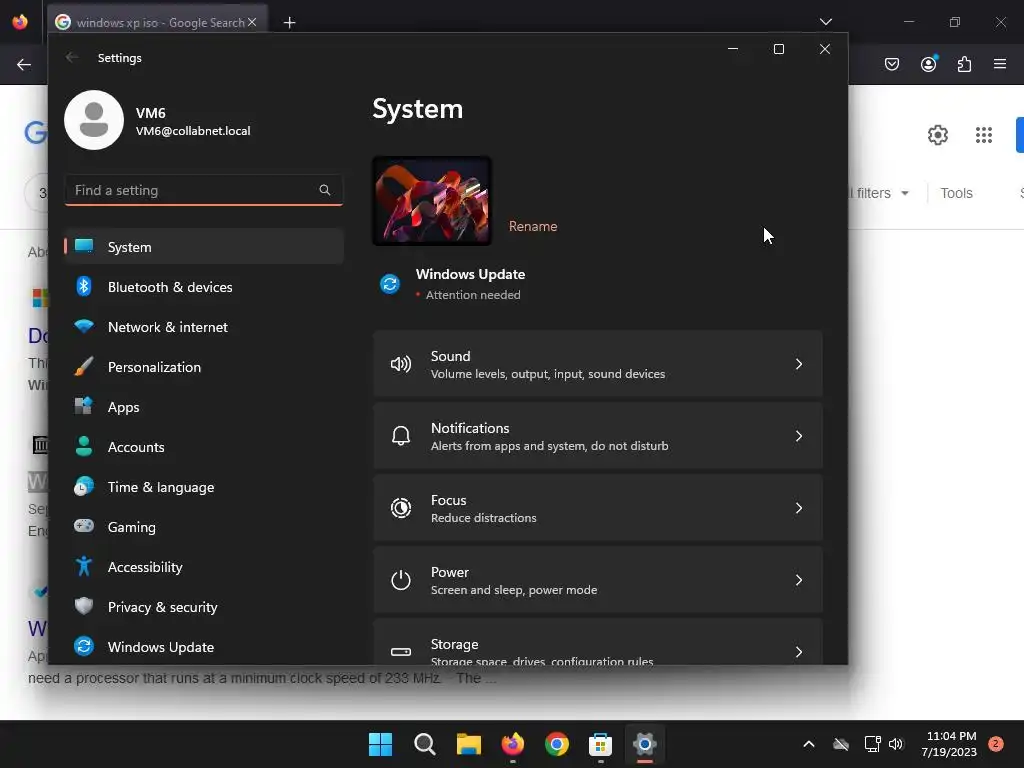The height and width of the screenshot is (768, 1024).
Task: Click the Windows Update sync icon in header
Action: 390,284
